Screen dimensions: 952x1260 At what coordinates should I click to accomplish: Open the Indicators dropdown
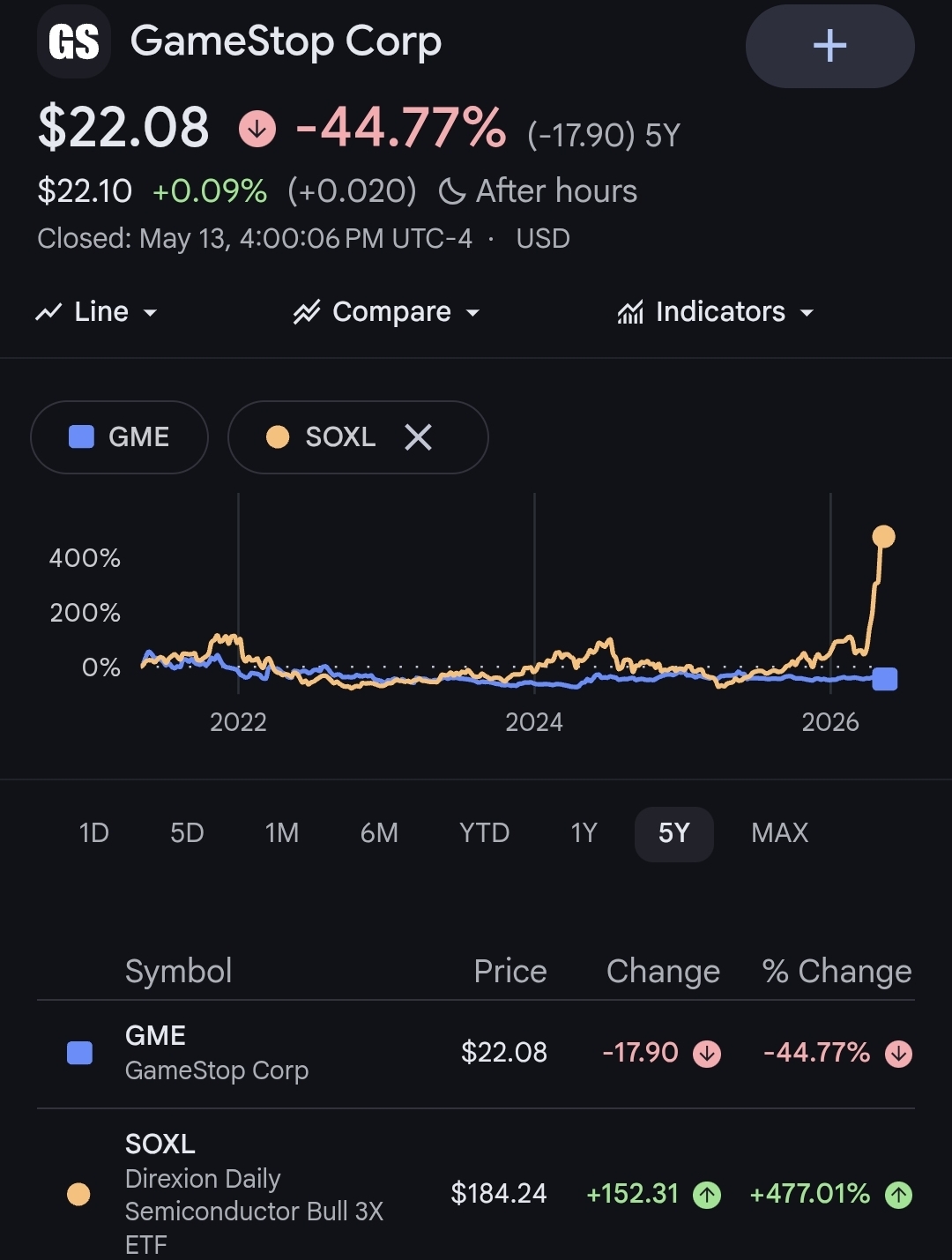click(715, 312)
